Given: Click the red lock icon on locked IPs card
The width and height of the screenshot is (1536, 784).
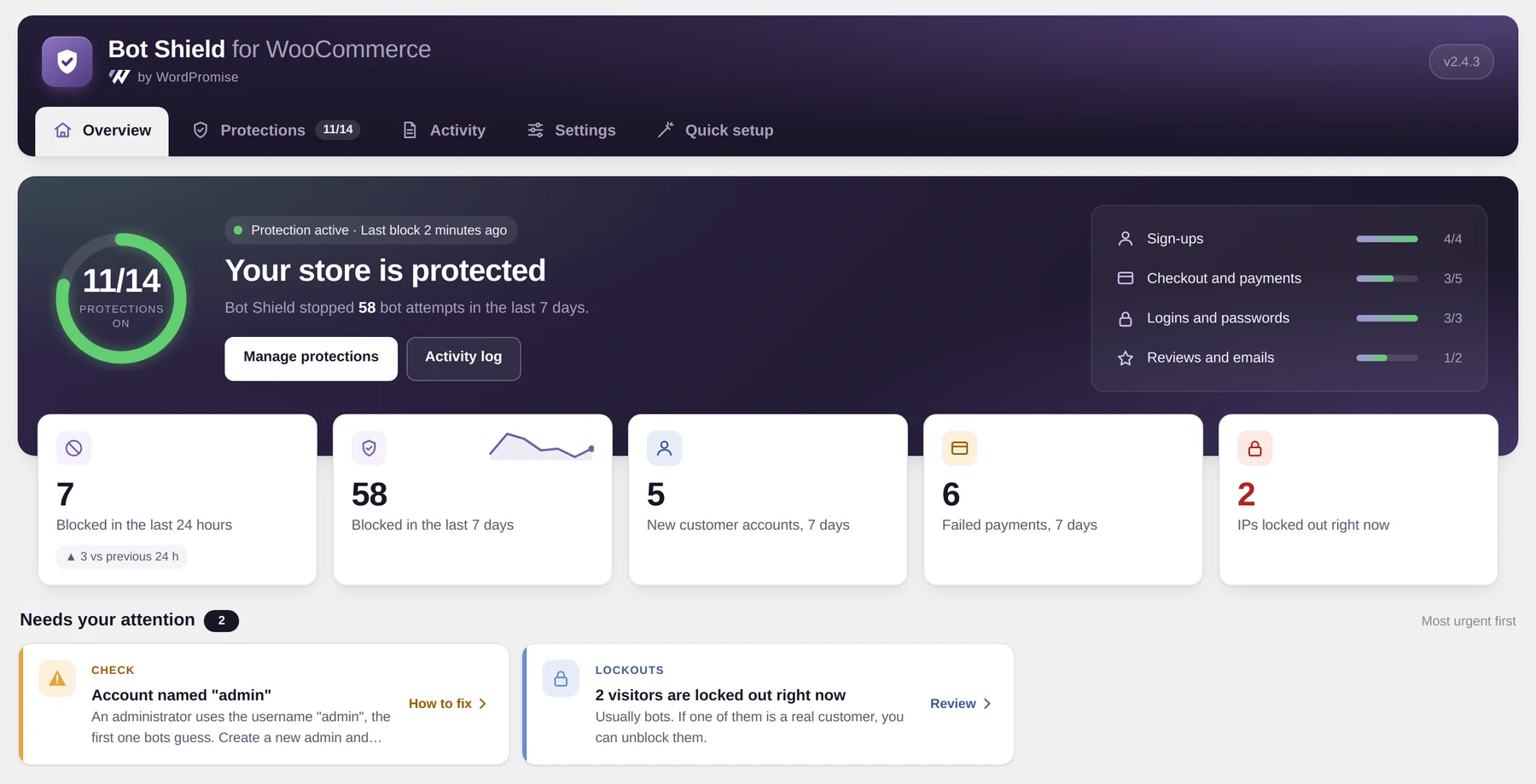Looking at the screenshot, I should tap(1255, 448).
